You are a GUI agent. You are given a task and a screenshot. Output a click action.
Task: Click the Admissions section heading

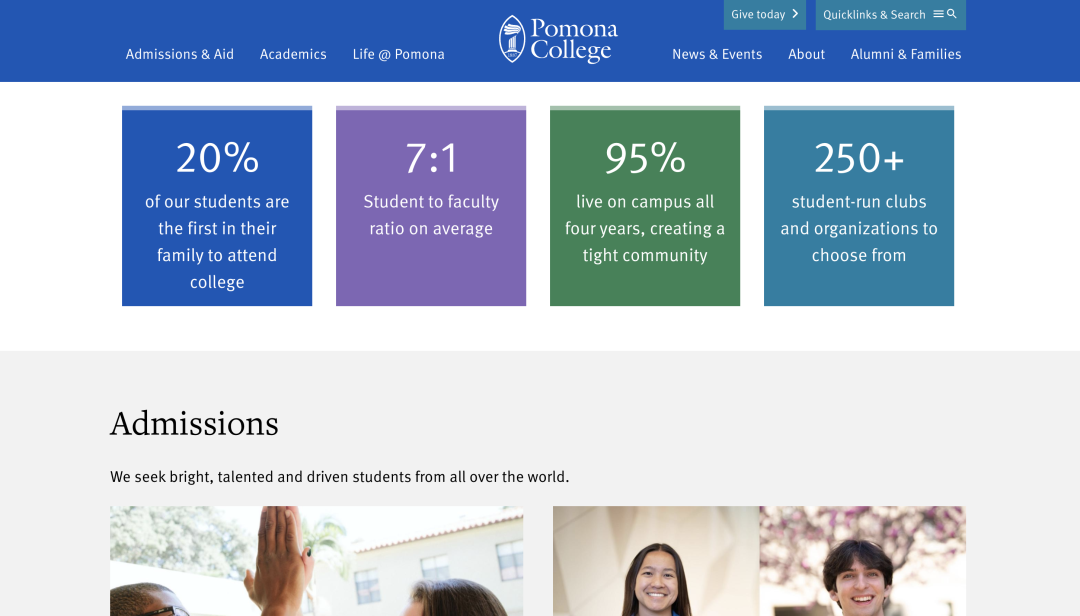click(x=194, y=424)
